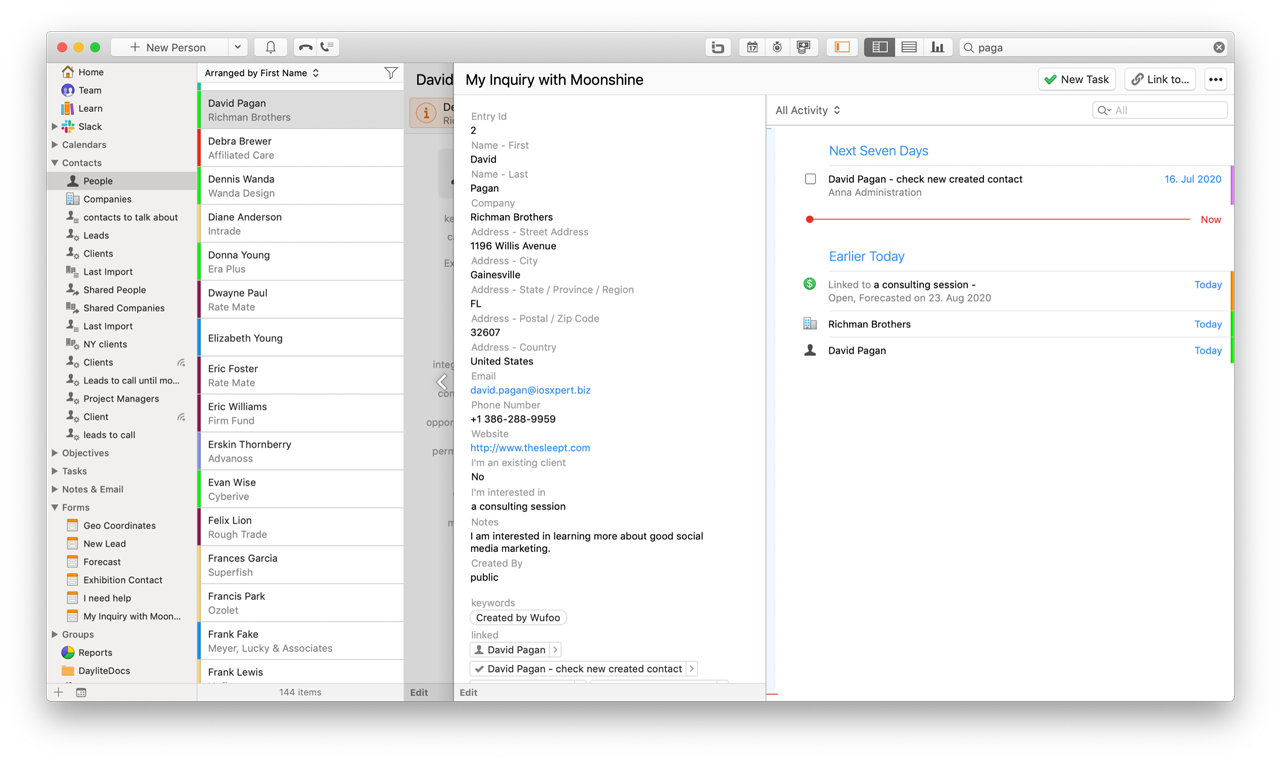Switch to chart insight view
The image size is (1280, 762).
tap(937, 47)
